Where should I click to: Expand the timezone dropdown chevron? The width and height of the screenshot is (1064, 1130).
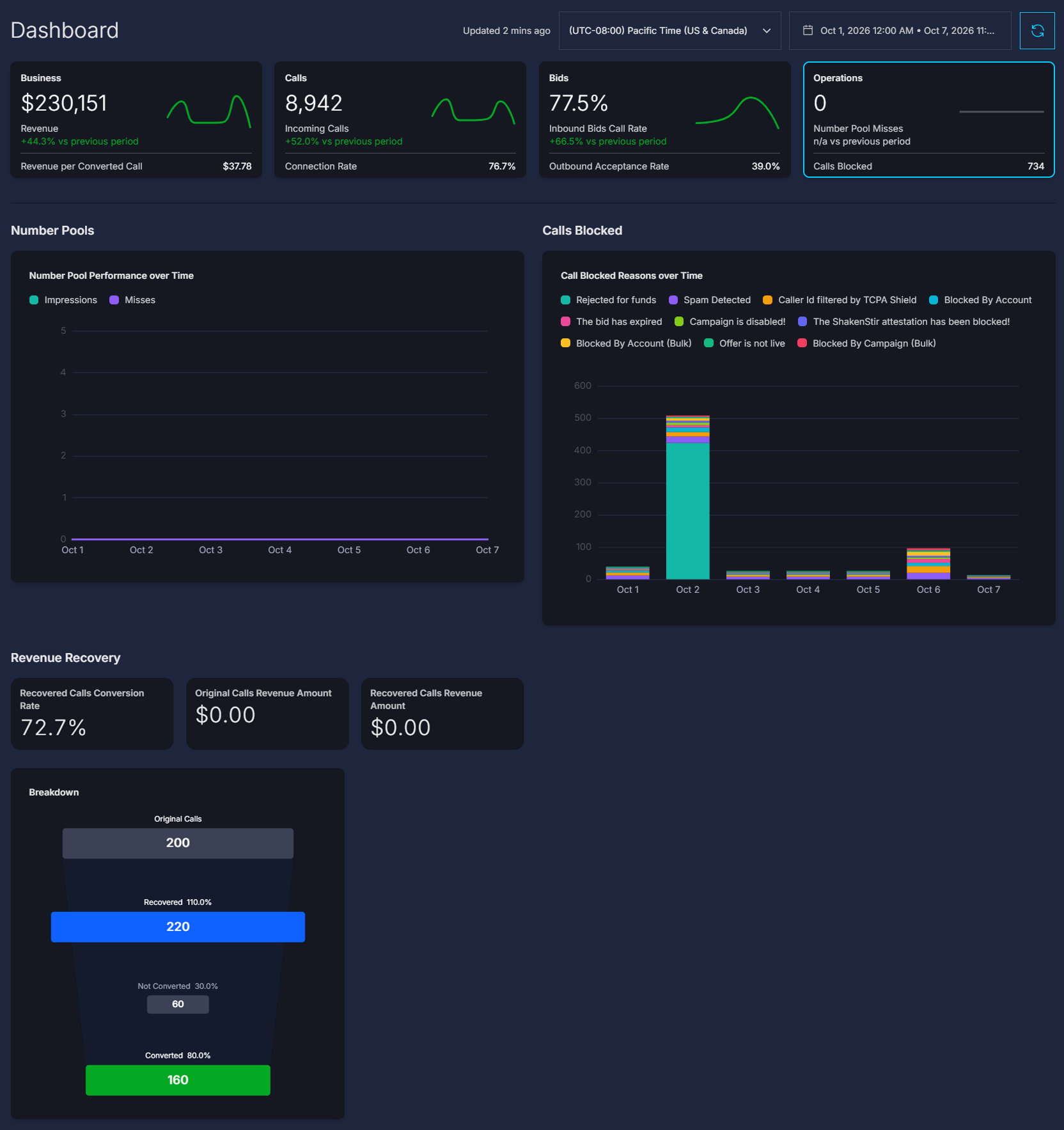767,31
